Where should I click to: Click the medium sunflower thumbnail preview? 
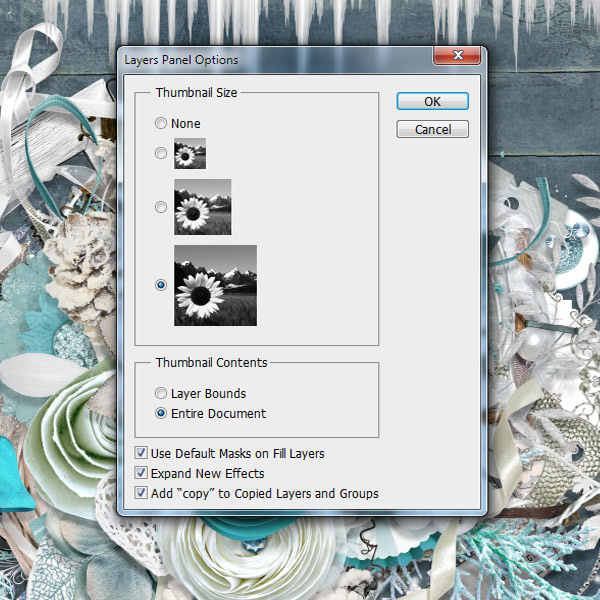click(x=202, y=207)
